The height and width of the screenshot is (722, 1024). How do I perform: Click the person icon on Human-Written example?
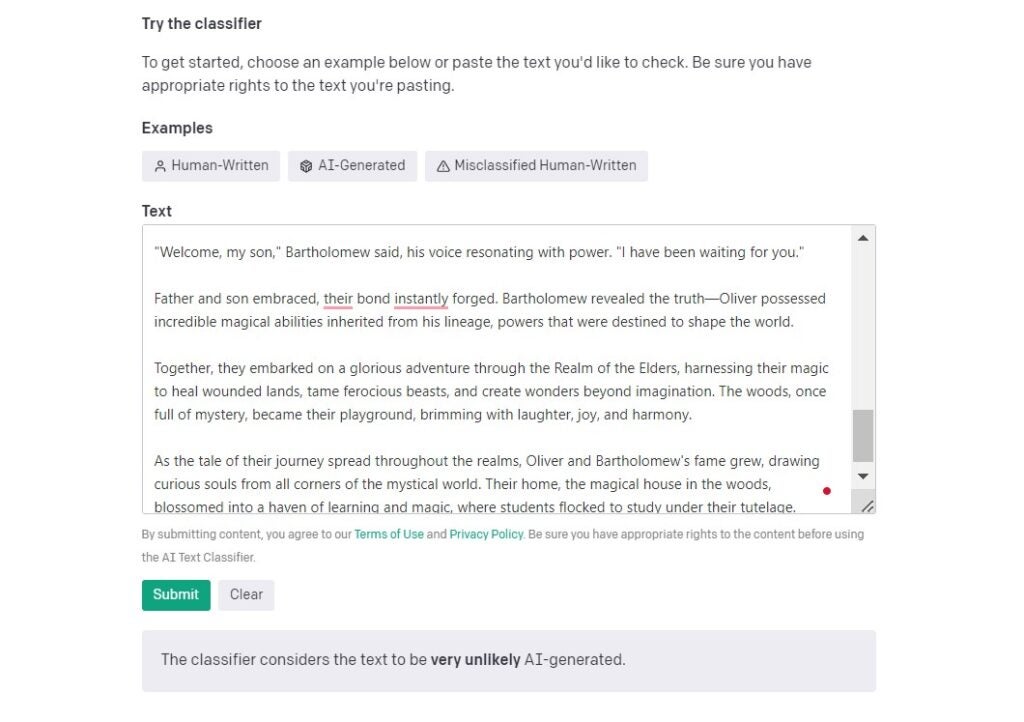[161, 166]
